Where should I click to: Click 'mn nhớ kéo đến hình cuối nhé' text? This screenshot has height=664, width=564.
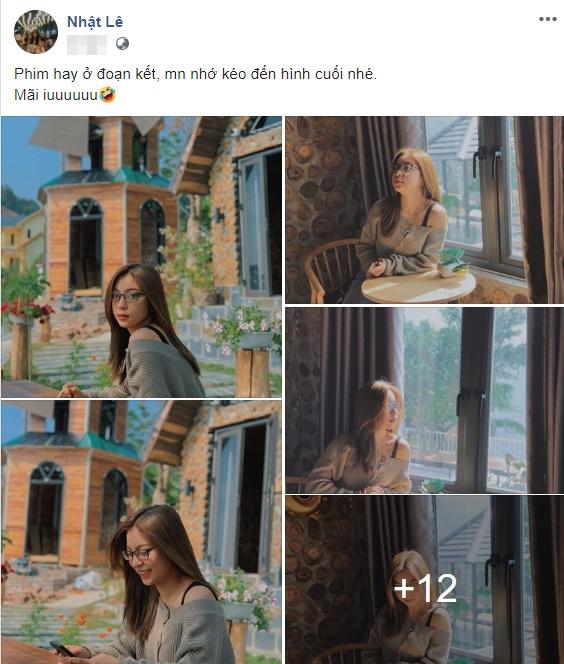[x=270, y=74]
